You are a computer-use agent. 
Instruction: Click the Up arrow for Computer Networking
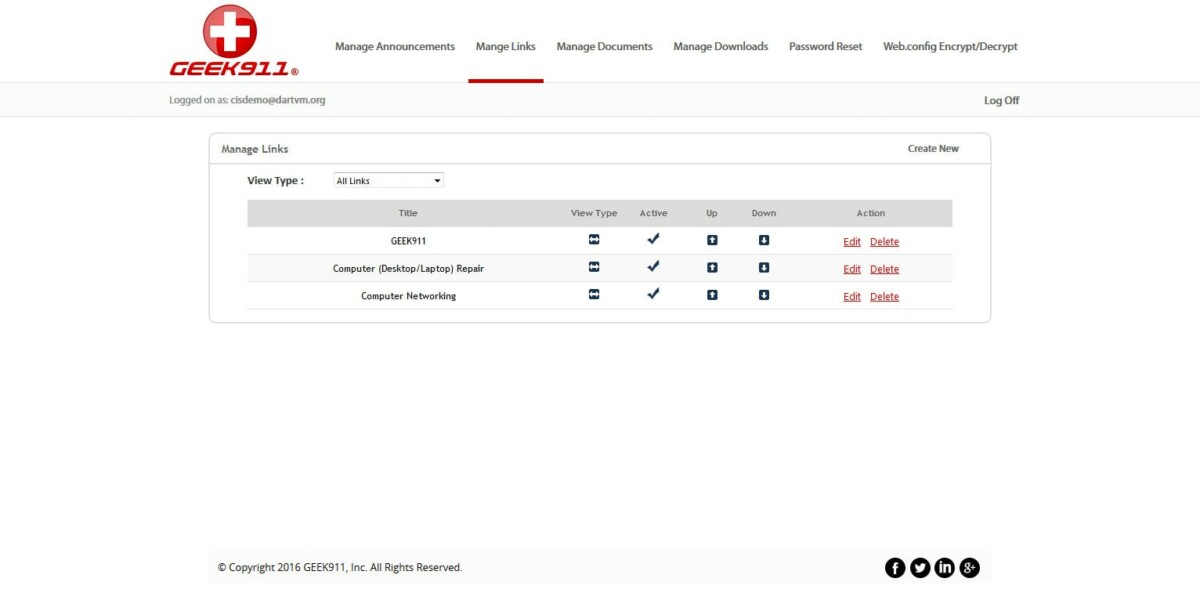(711, 294)
